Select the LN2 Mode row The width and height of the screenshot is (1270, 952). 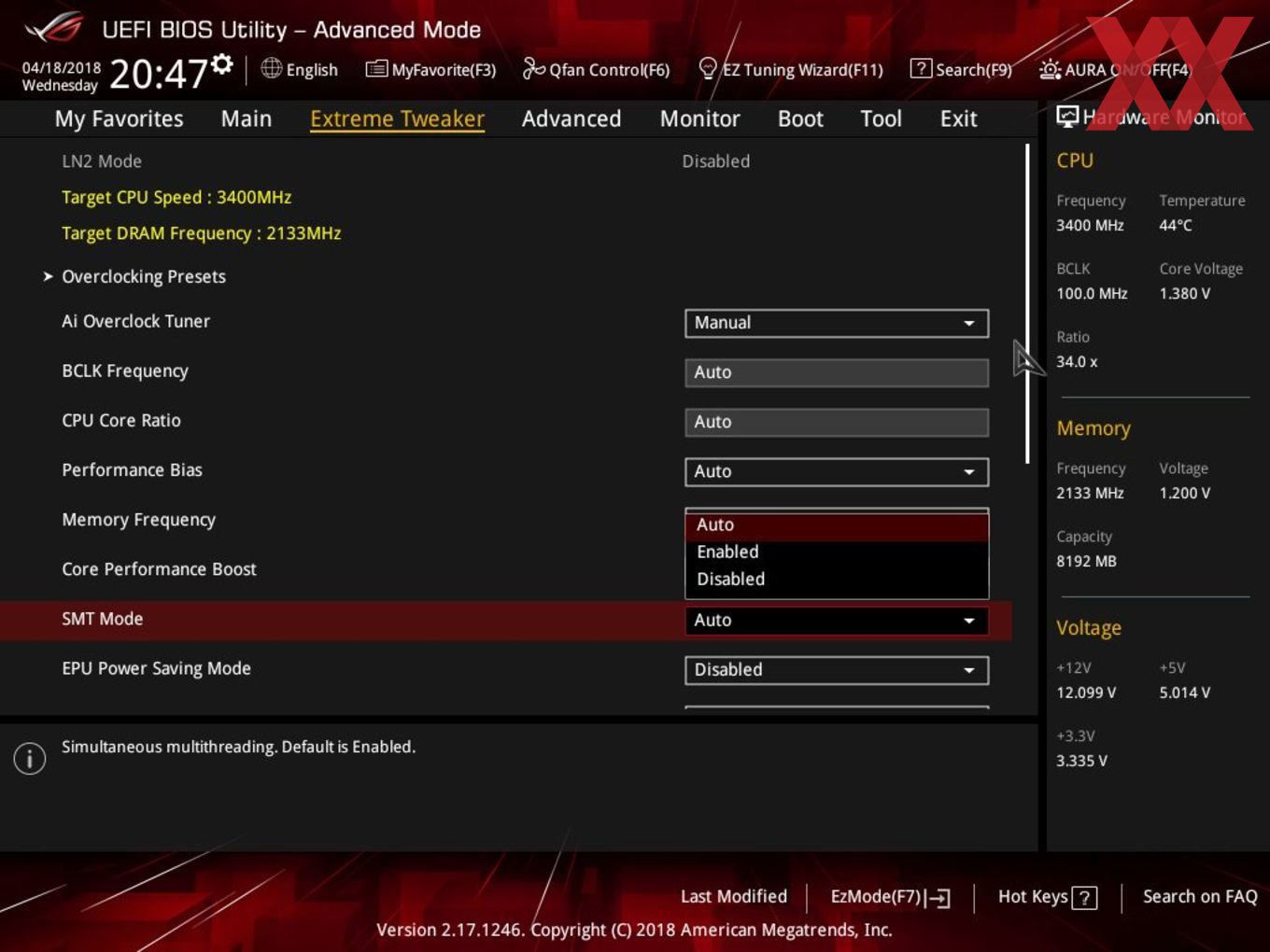click(x=504, y=161)
